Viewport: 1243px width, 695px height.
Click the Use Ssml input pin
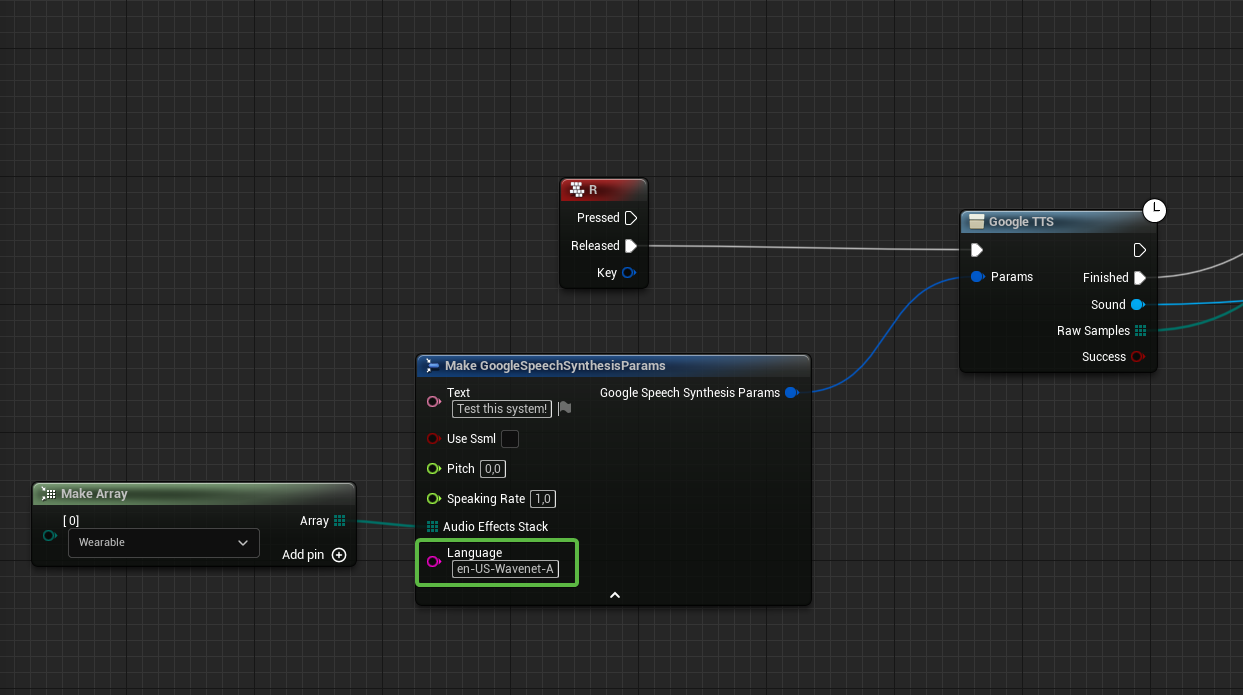(434, 439)
